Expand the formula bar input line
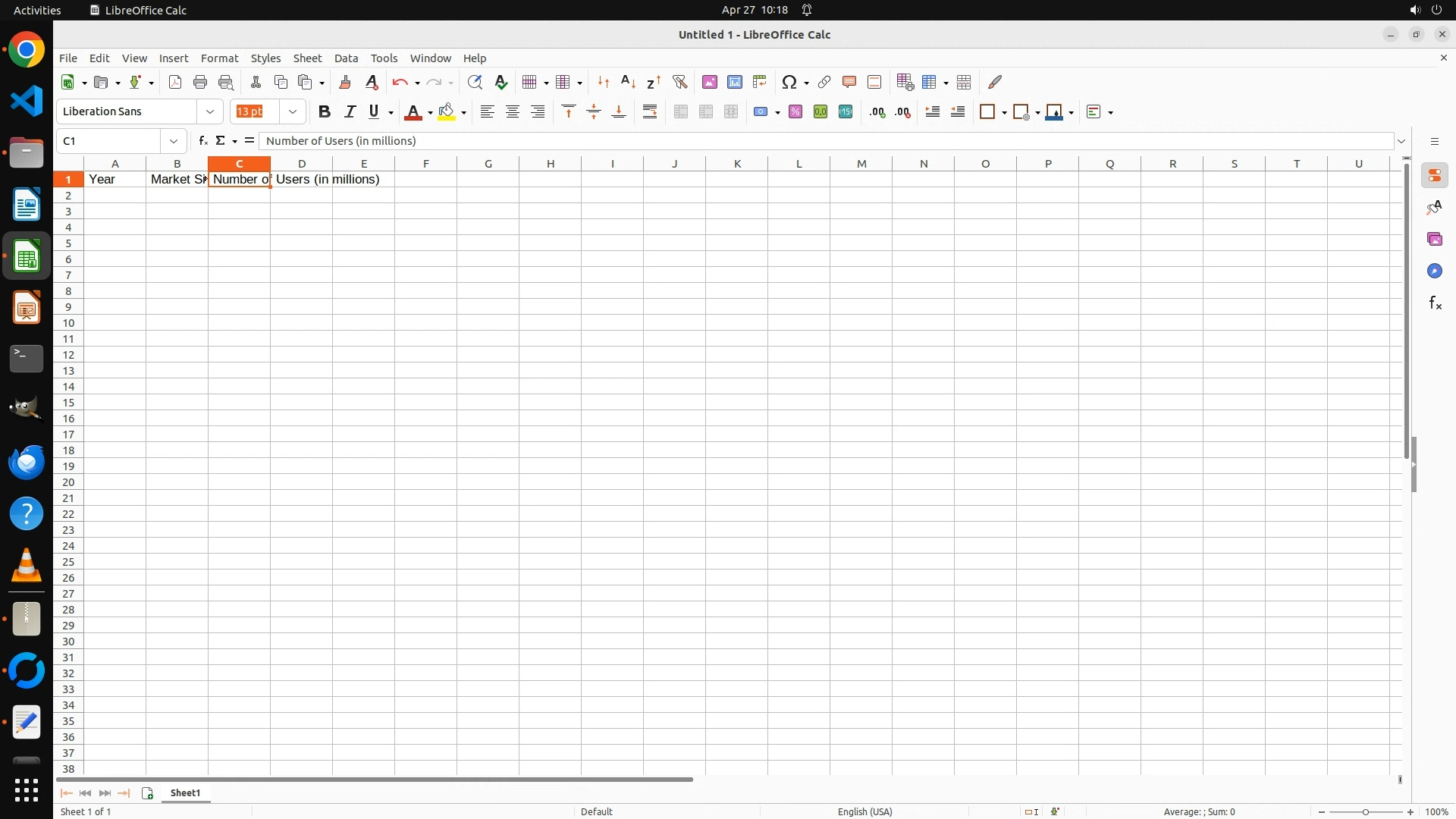This screenshot has height=819, width=1456. tap(1401, 141)
